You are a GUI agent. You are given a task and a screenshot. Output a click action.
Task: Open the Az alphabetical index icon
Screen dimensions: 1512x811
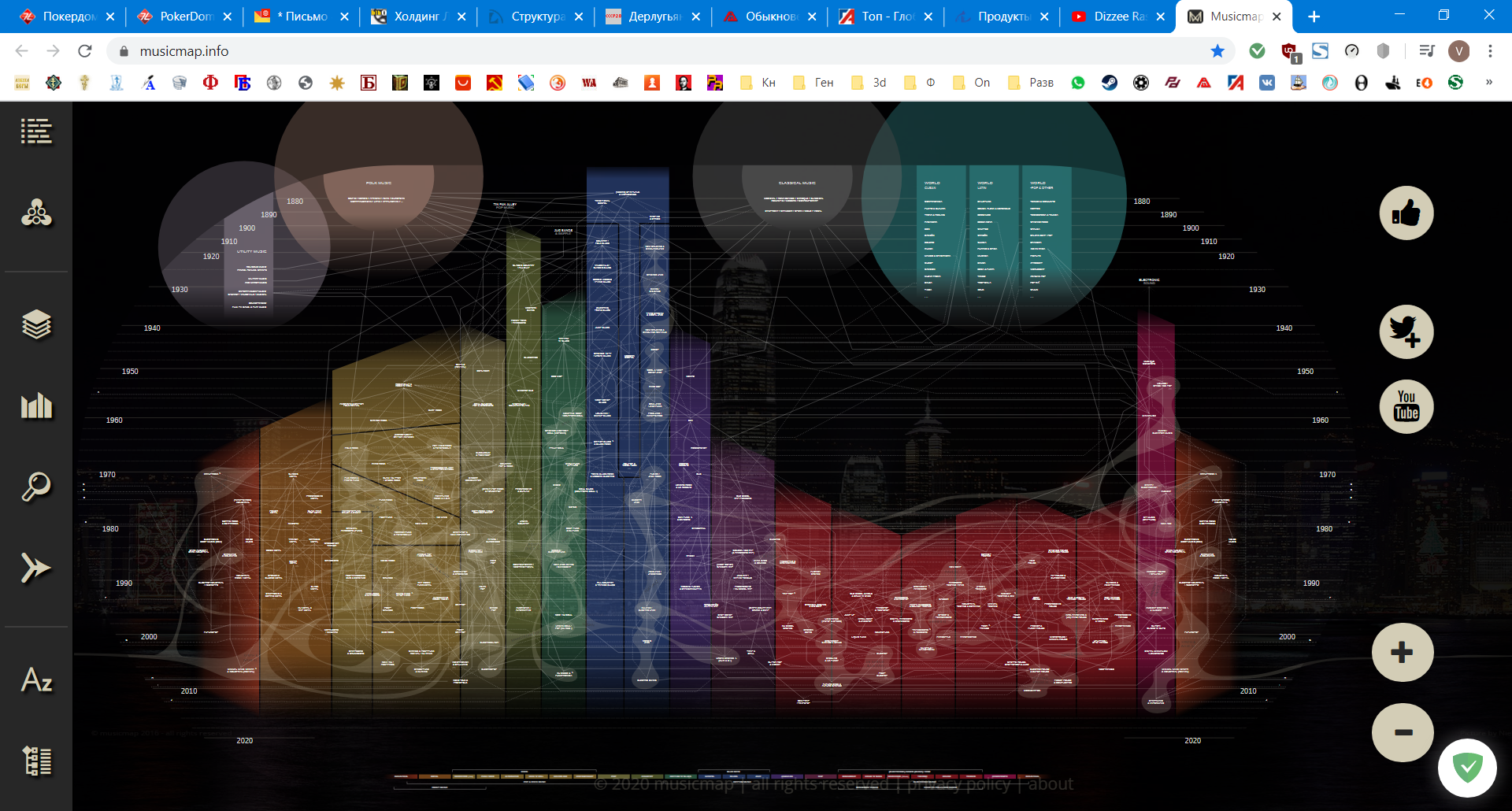tap(36, 680)
